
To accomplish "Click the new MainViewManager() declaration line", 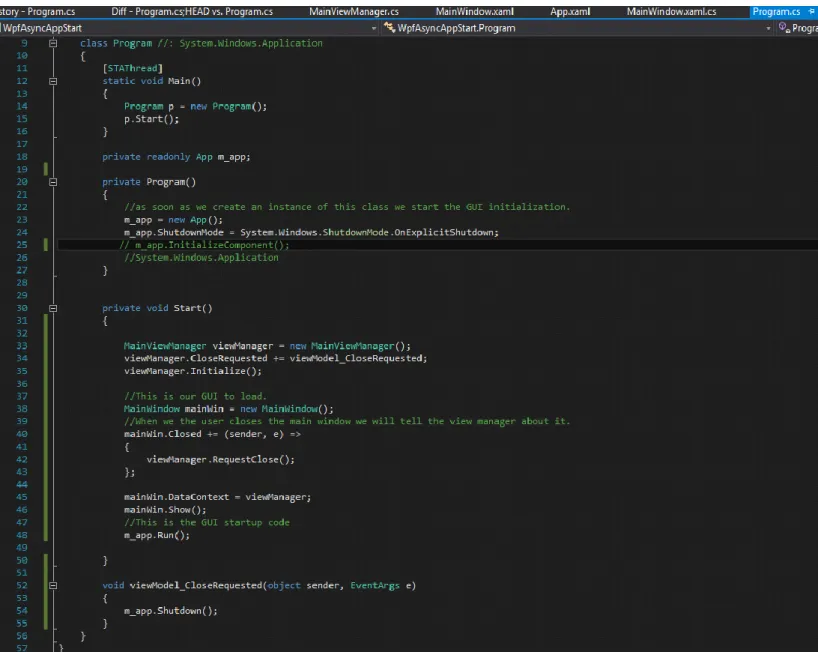I will [267, 346].
